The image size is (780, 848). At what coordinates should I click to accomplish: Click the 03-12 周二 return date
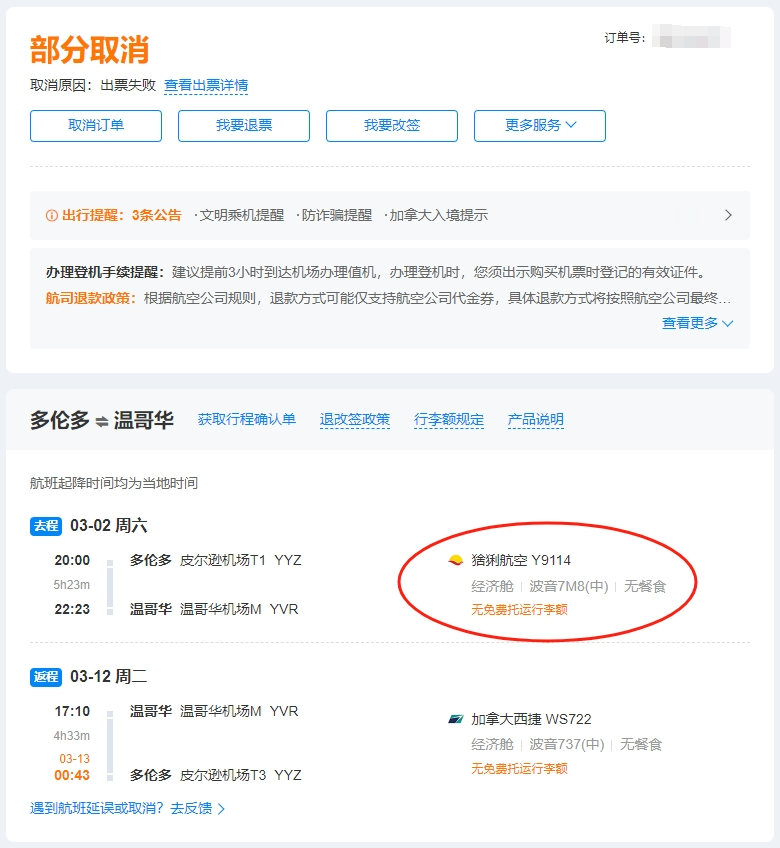point(109,677)
